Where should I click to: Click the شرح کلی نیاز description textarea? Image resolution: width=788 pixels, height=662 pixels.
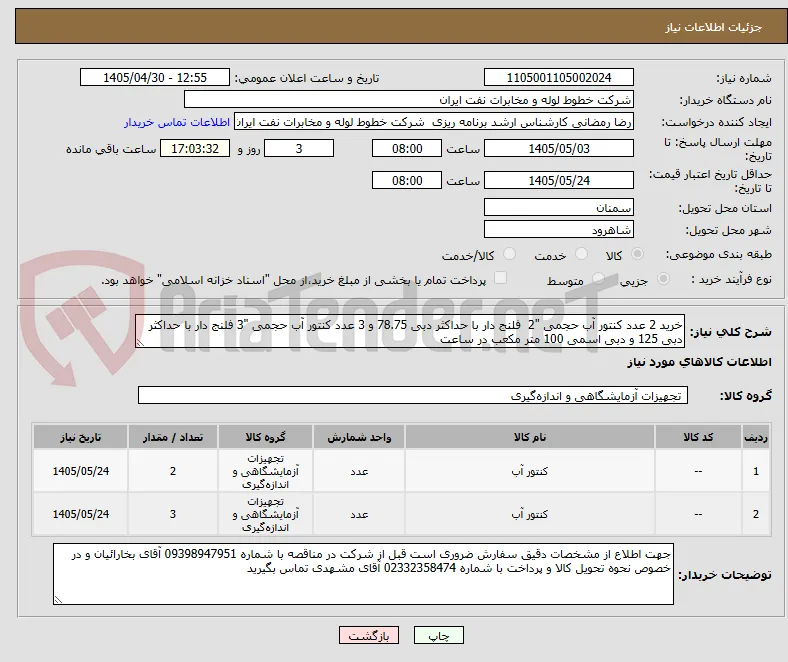click(410, 331)
